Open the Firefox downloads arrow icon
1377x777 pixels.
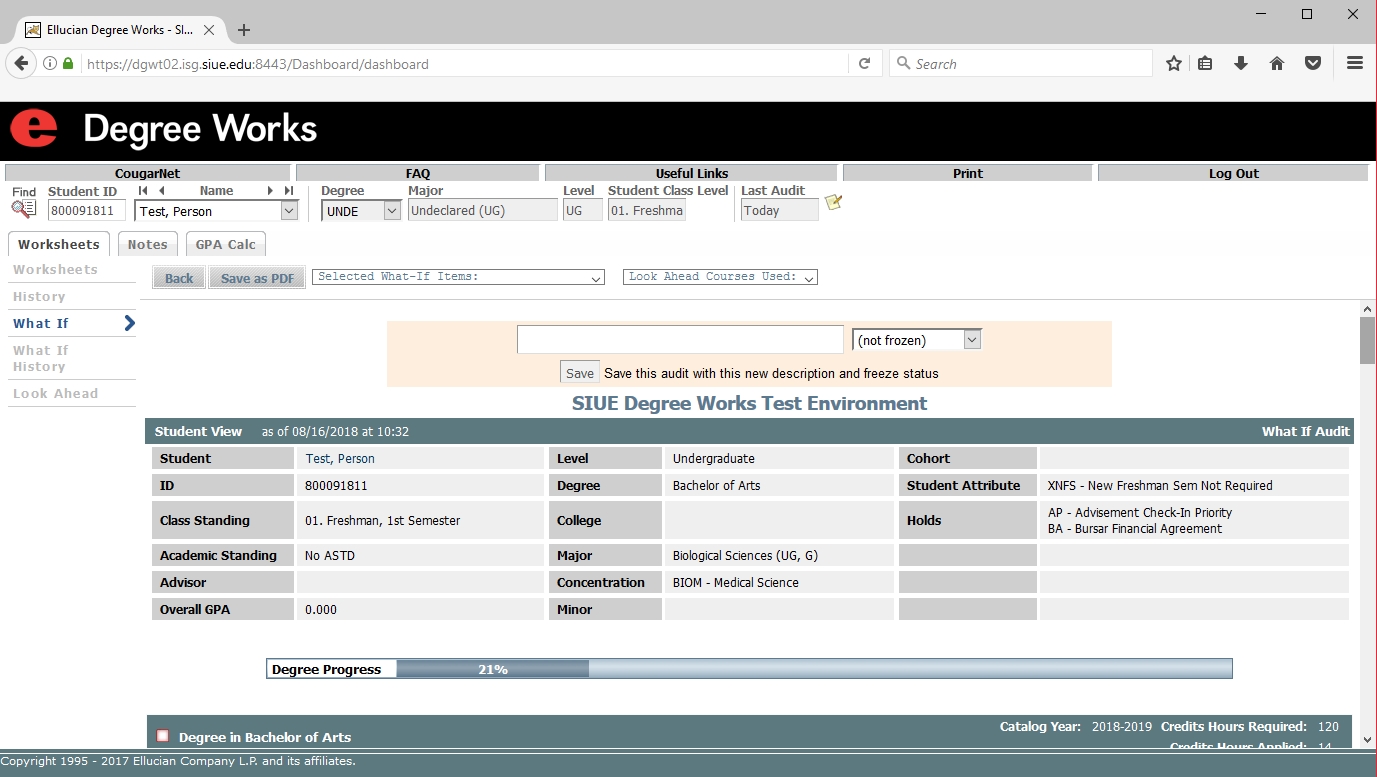click(x=1241, y=63)
